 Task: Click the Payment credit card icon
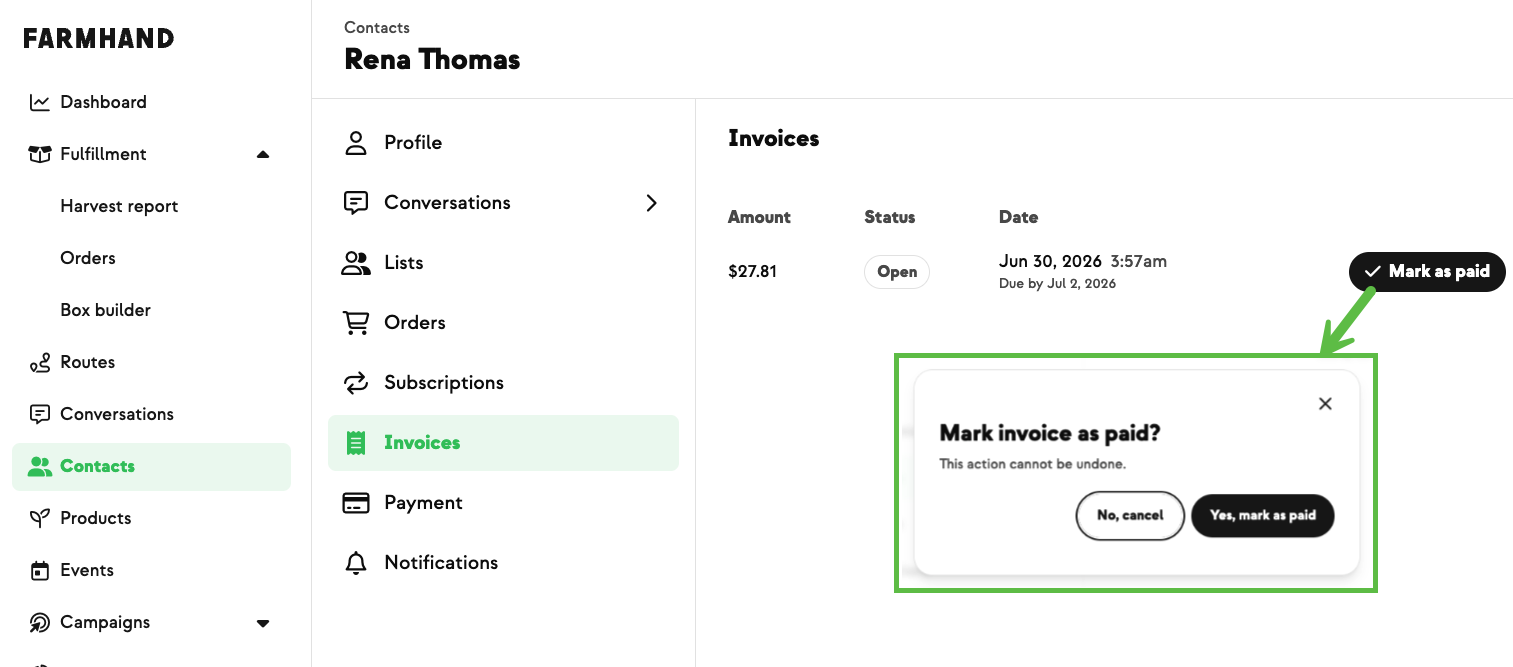point(356,503)
